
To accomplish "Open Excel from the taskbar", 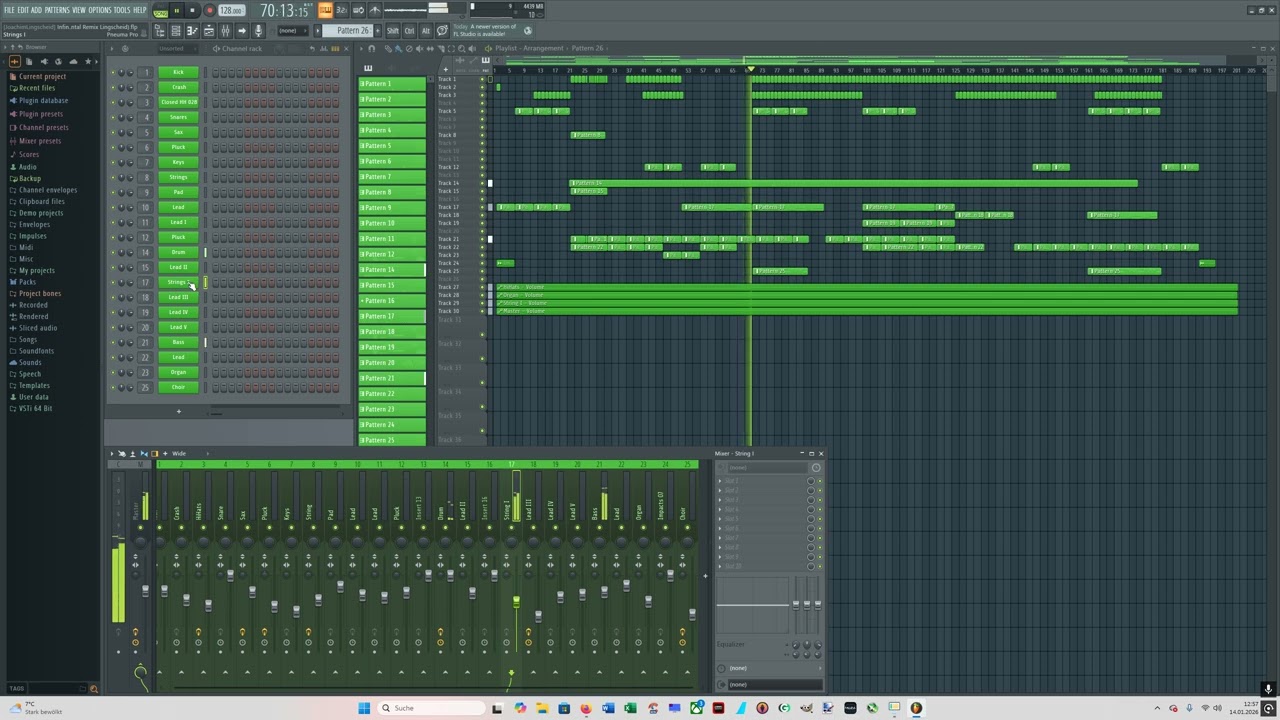I will click(630, 708).
